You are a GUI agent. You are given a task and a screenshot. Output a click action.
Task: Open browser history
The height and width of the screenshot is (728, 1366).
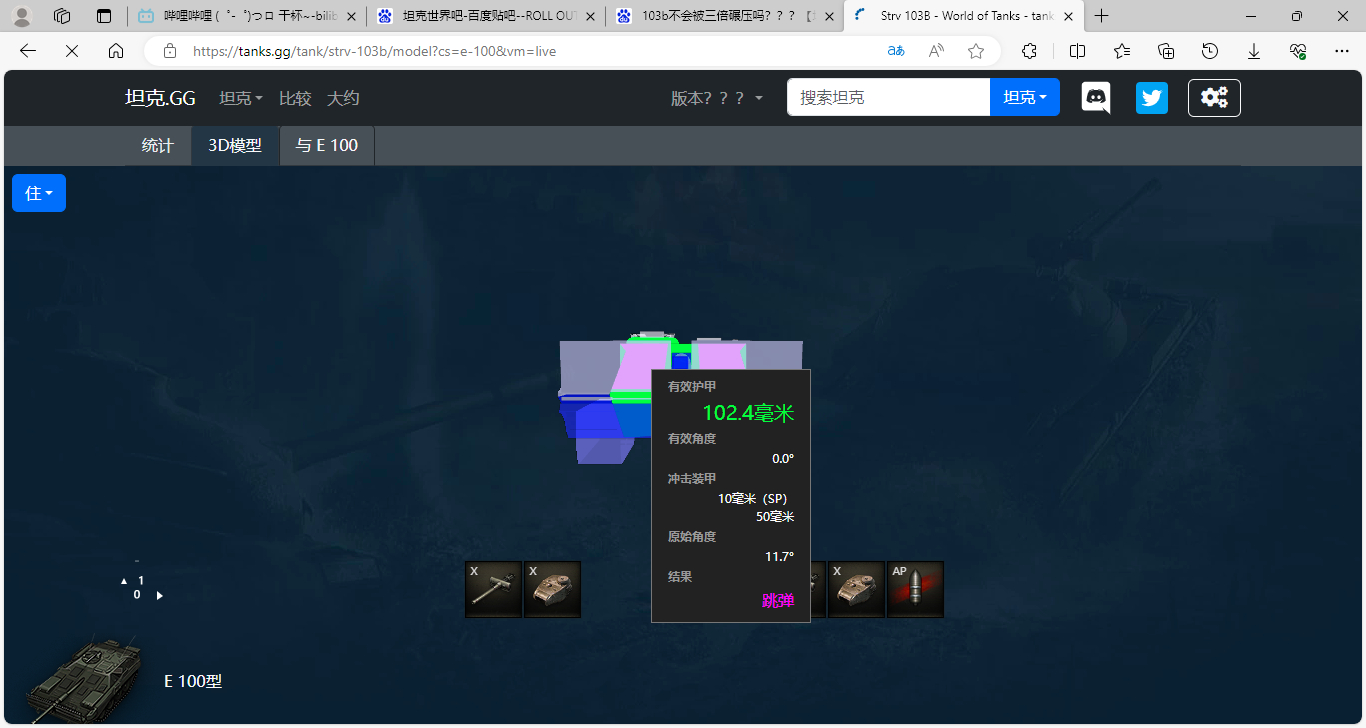1210,51
